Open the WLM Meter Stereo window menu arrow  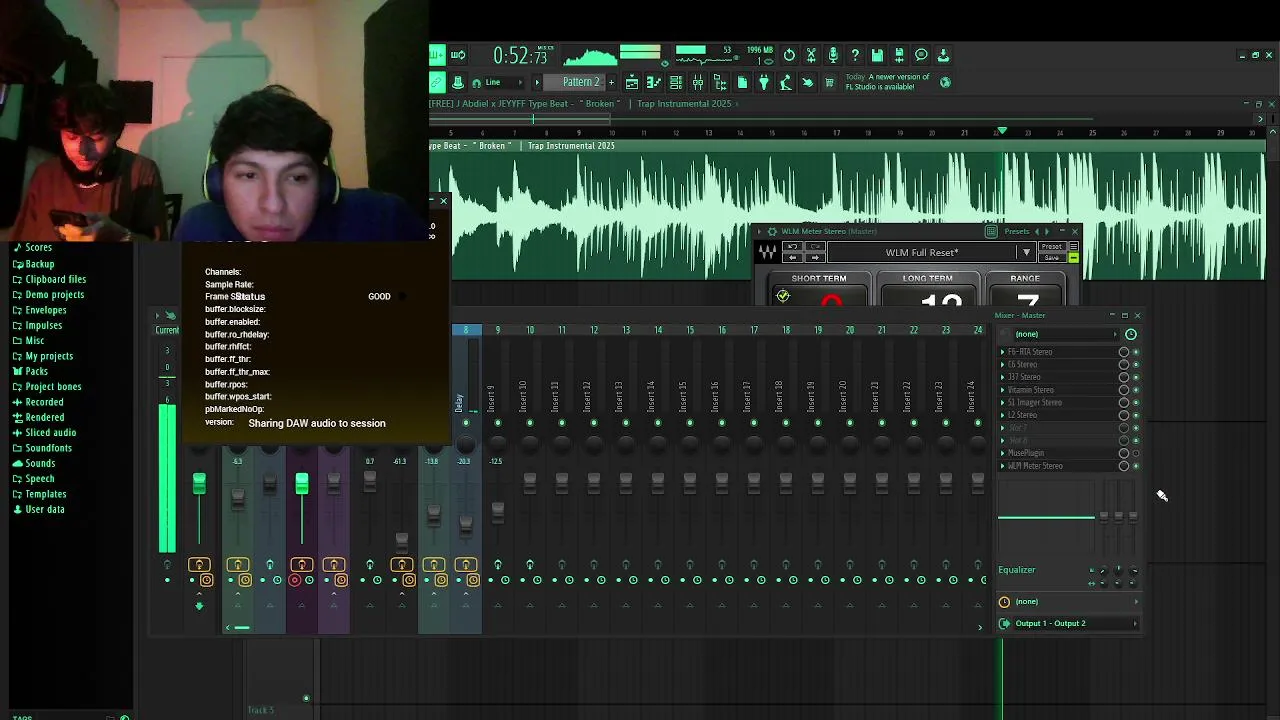[x=759, y=231]
